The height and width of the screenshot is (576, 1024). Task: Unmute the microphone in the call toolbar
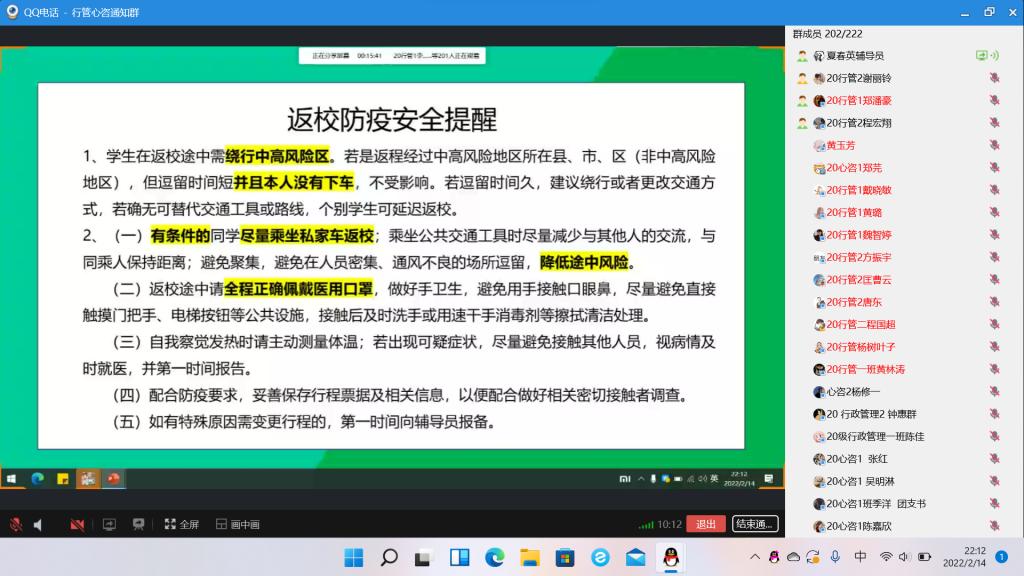pyautogui.click(x=16, y=524)
